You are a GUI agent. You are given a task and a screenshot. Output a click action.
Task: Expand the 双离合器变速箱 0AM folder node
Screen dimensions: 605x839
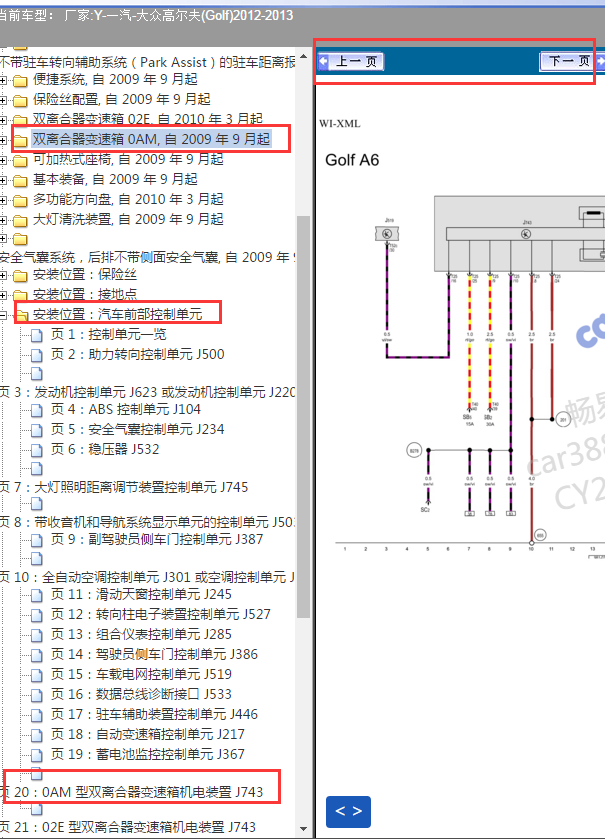pyautogui.click(x=3, y=141)
